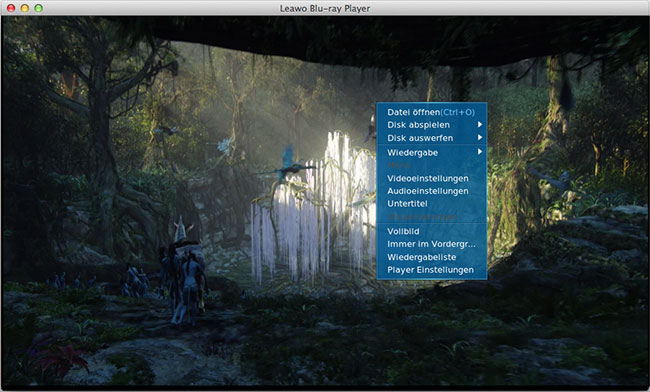Expand the "Wiedergabe" submenu

click(432, 152)
